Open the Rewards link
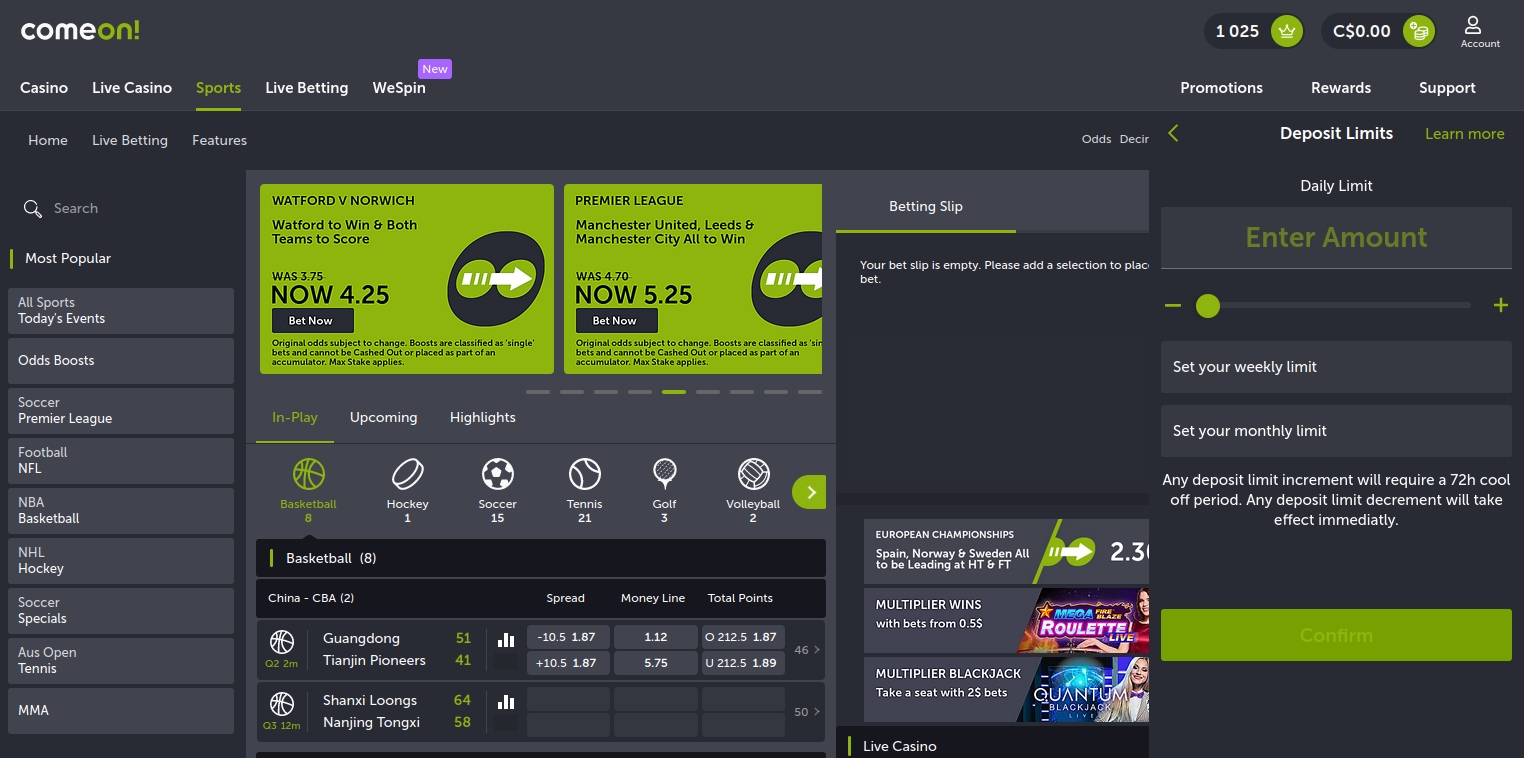Screen dimensions: 1524x758 (x=1341, y=88)
